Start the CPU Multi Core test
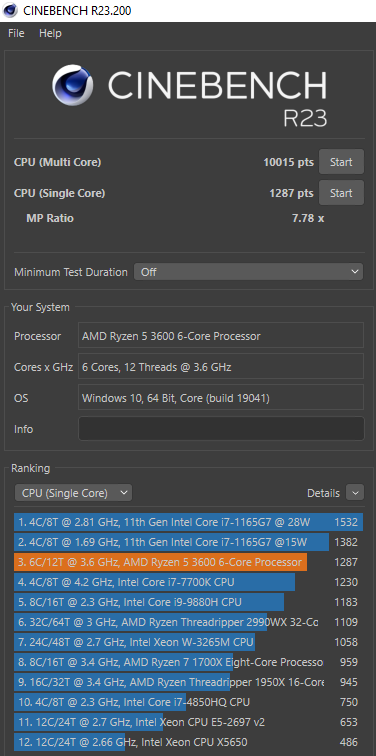The height and width of the screenshot is (756, 376). [x=341, y=162]
